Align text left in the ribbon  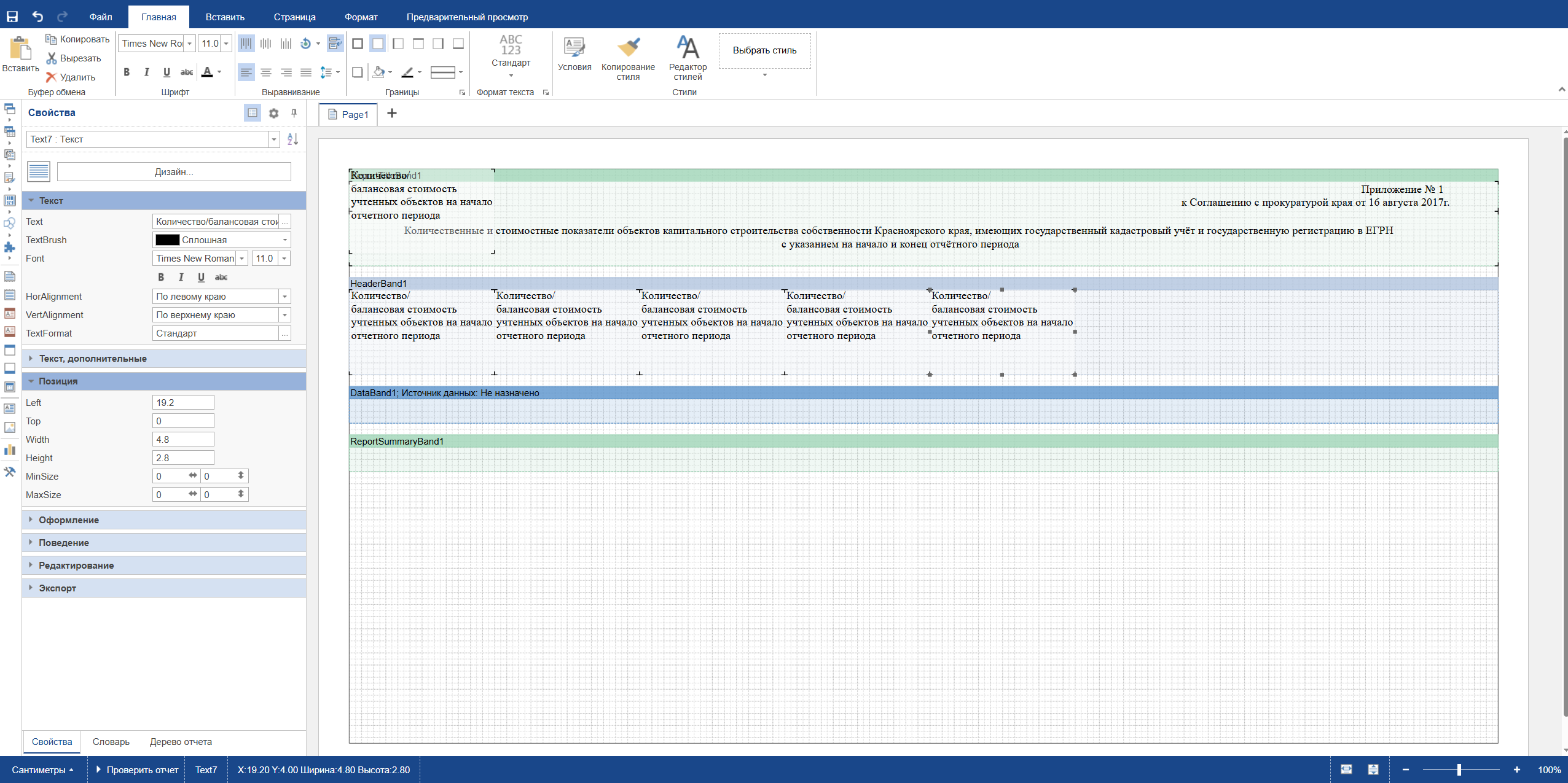tap(246, 72)
